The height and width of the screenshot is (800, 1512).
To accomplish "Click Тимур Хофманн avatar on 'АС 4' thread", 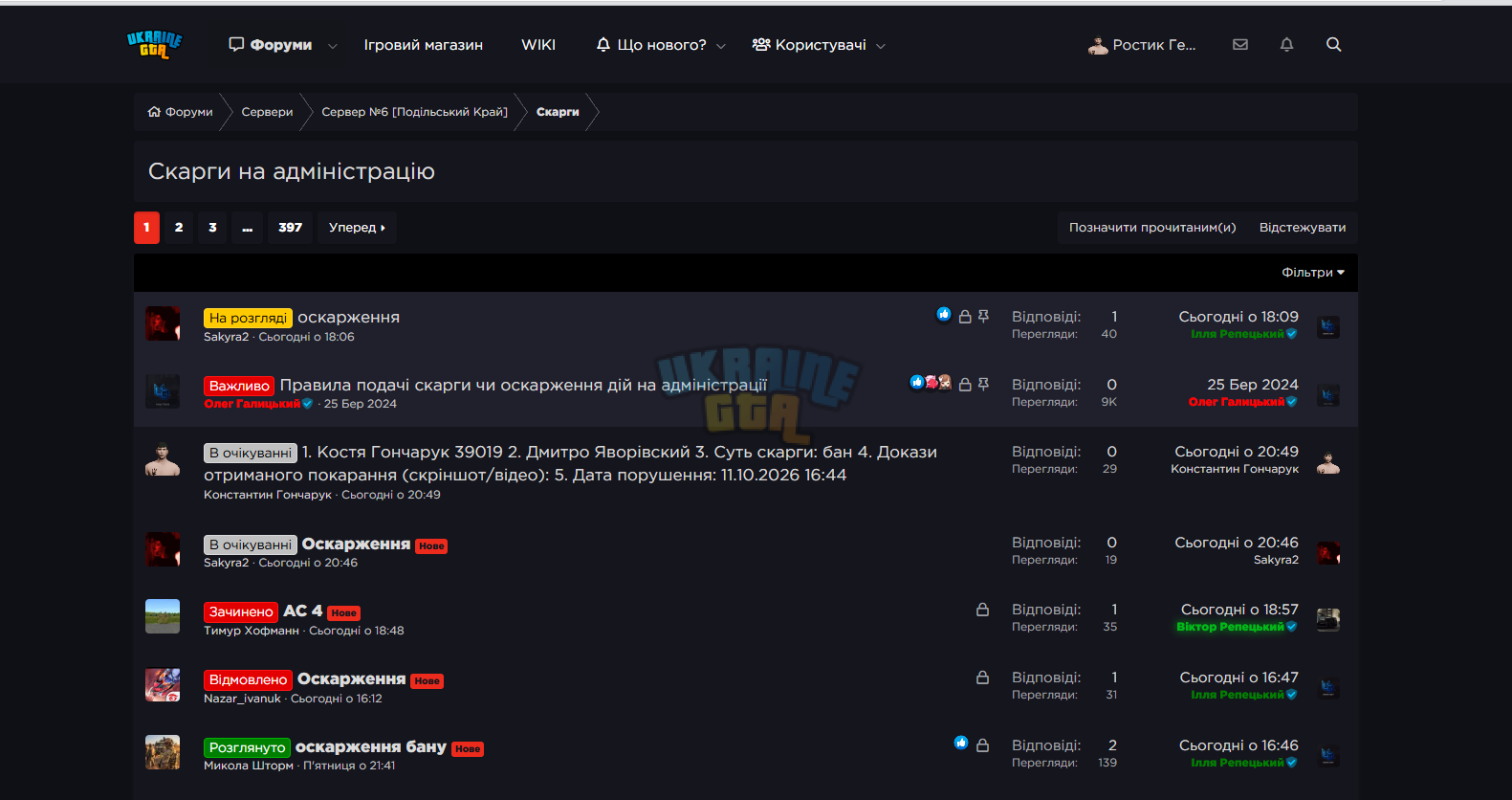I will click(x=163, y=616).
